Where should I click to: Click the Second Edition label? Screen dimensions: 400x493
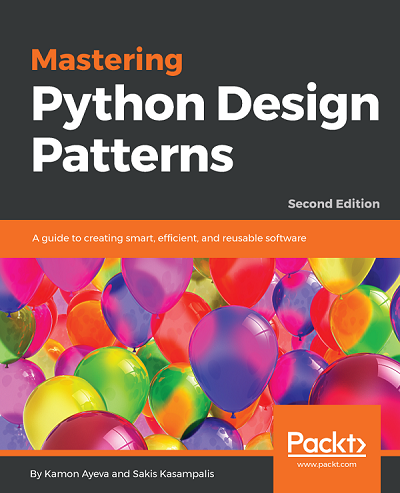[x=334, y=204]
